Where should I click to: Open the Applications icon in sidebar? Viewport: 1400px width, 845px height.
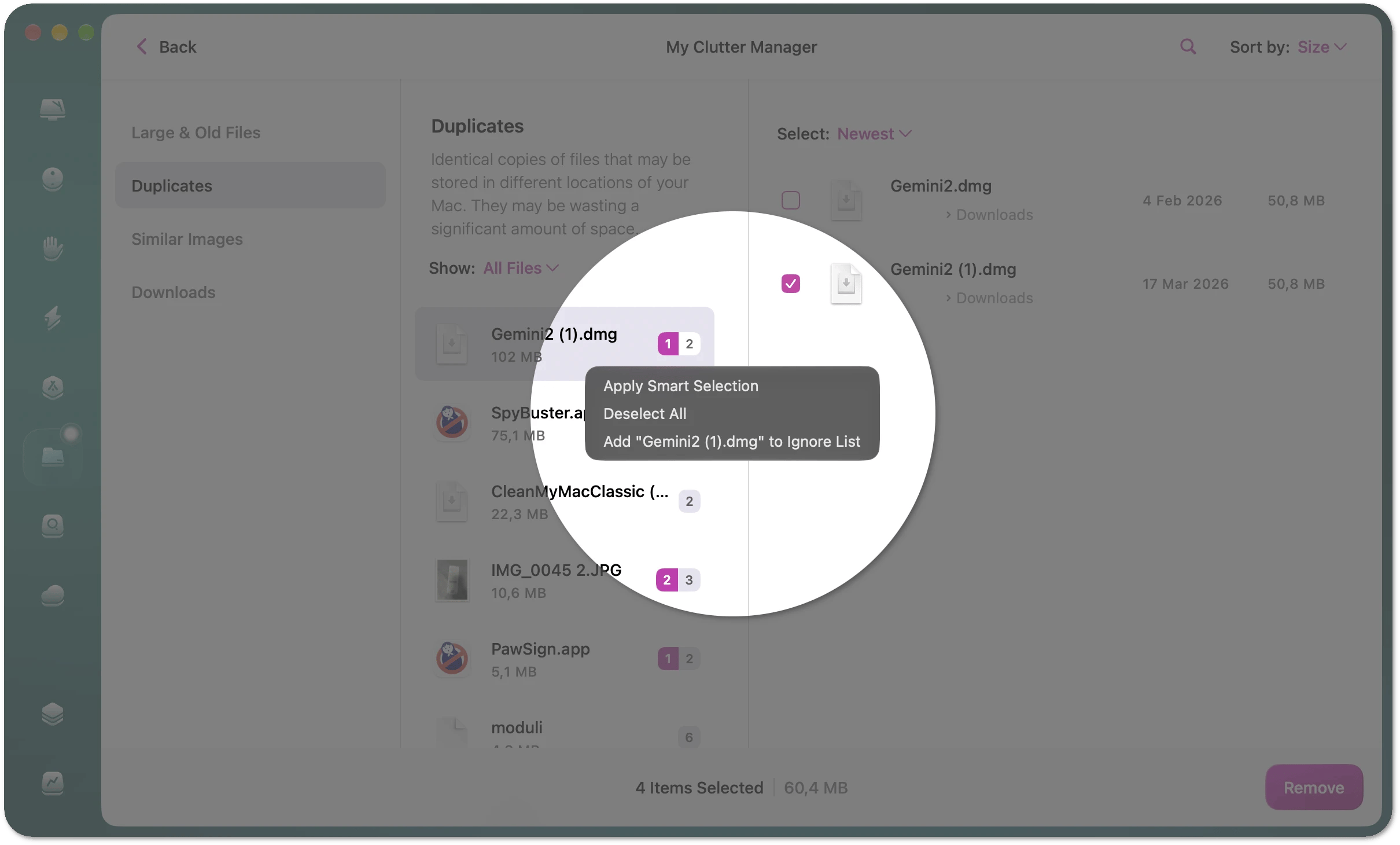(x=53, y=387)
